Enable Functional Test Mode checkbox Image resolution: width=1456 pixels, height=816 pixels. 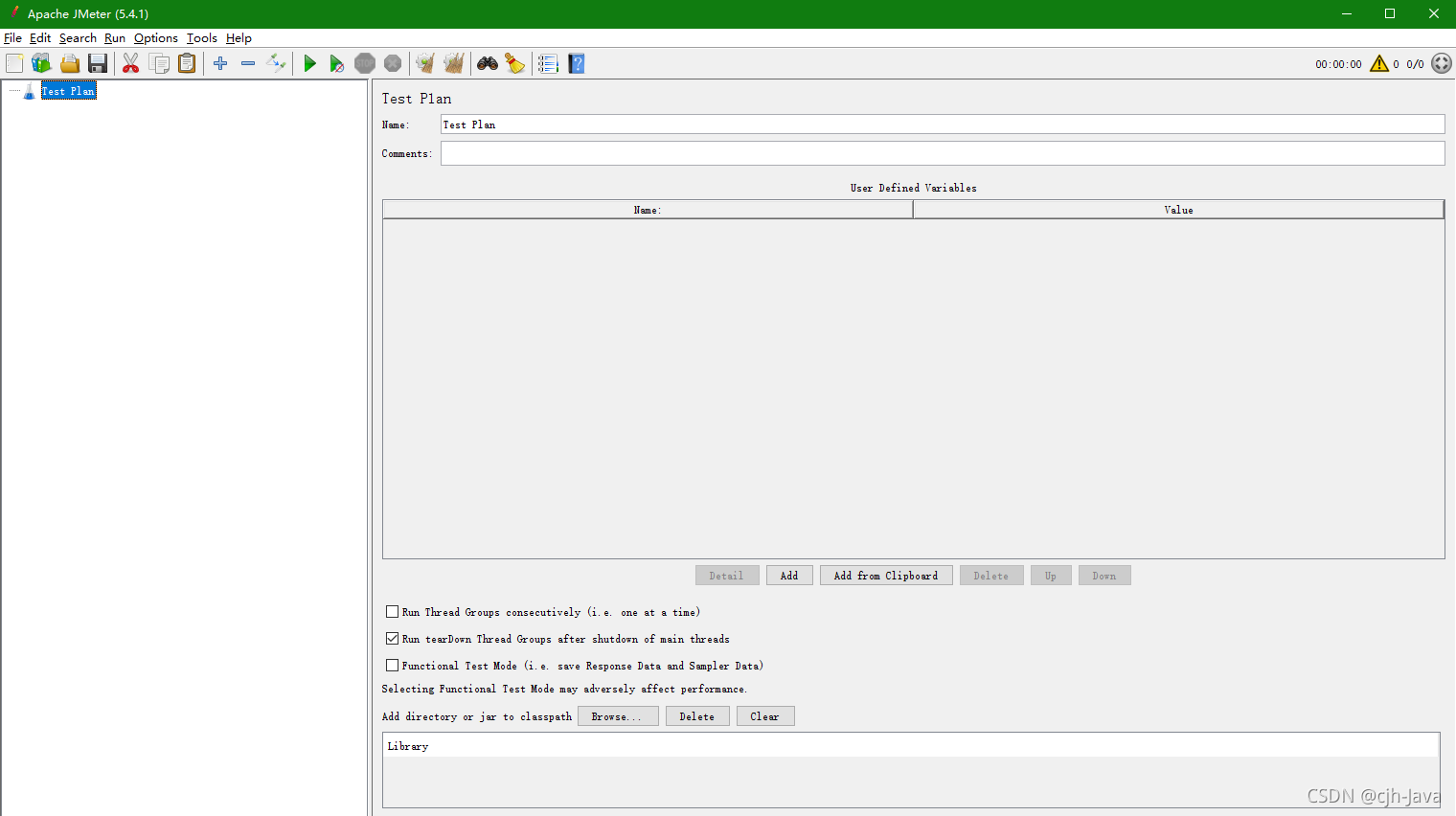[392, 665]
